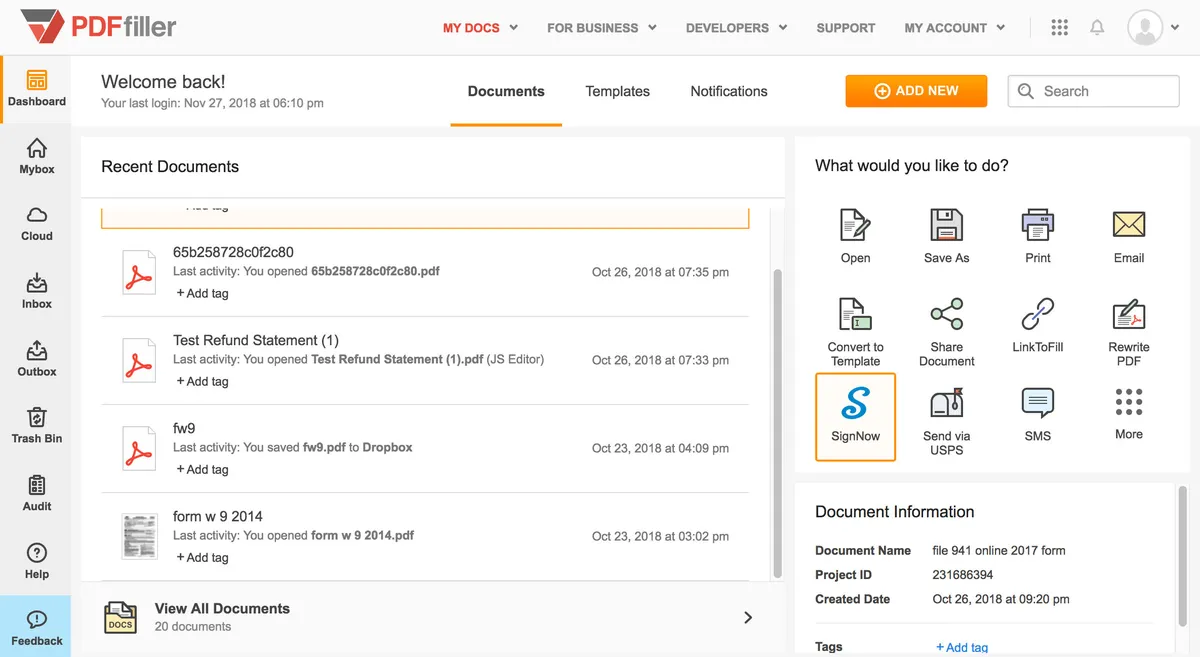The width and height of the screenshot is (1200, 657).
Task: Open Trash Bin in sidebar
Action: tap(37, 425)
